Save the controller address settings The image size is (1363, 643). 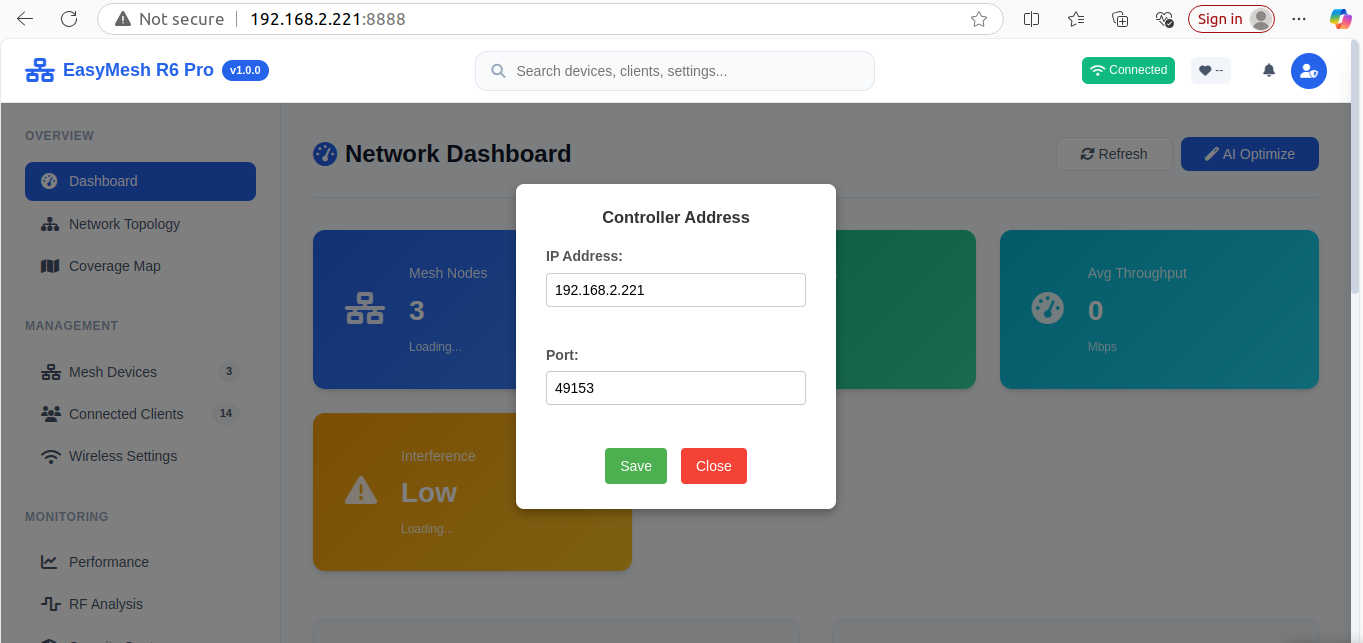click(635, 466)
